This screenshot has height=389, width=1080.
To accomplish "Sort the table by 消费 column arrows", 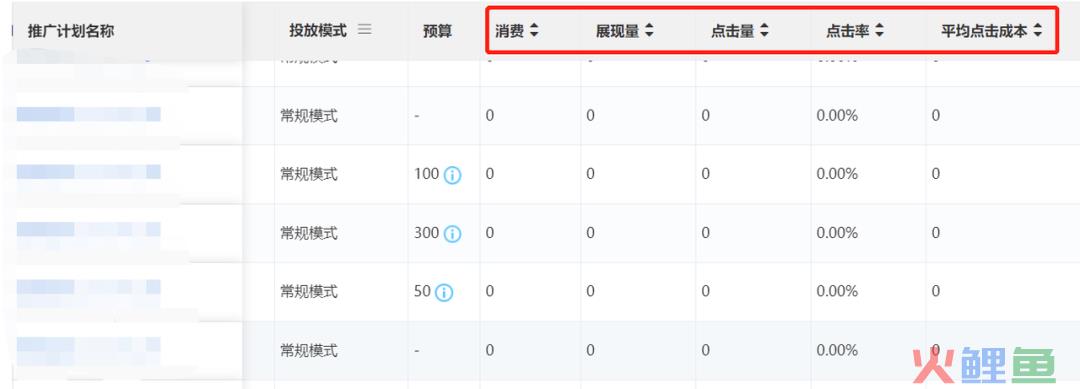I will coord(534,31).
